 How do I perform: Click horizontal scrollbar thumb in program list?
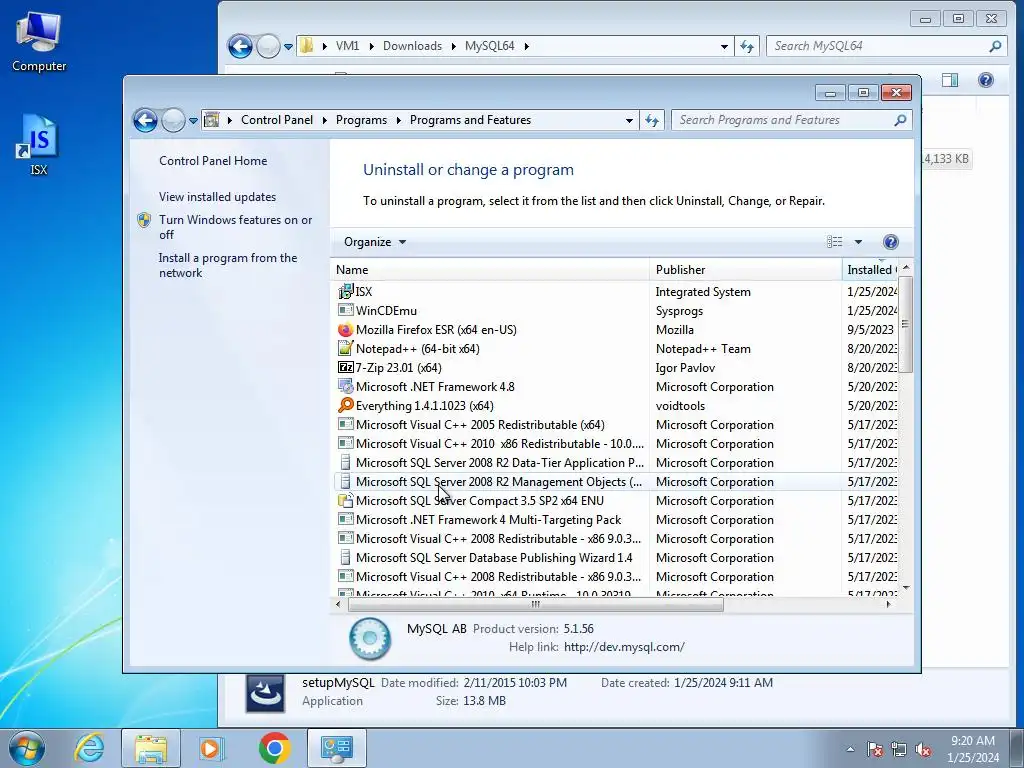(536, 605)
